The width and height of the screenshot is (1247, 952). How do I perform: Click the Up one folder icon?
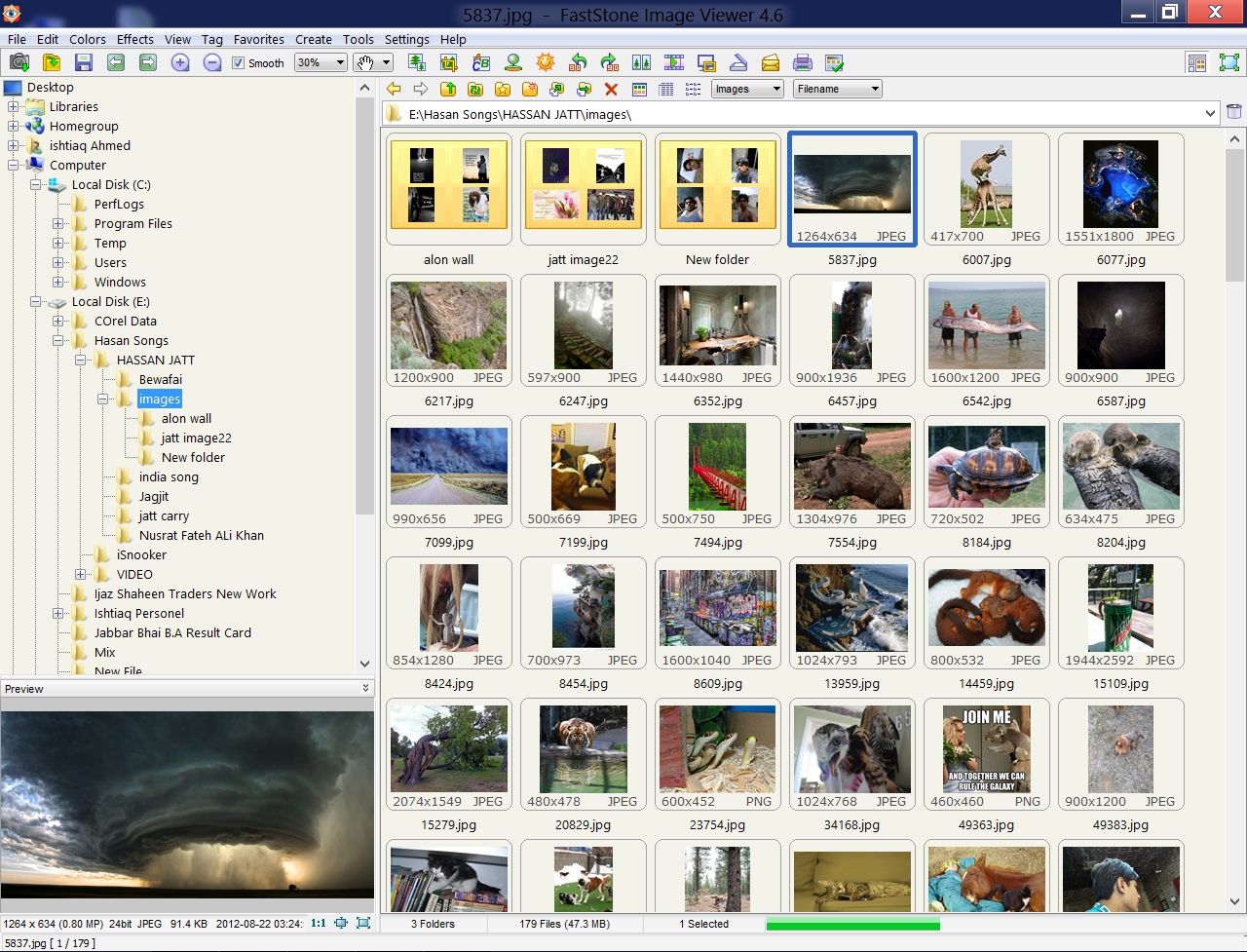pyautogui.click(x=448, y=88)
